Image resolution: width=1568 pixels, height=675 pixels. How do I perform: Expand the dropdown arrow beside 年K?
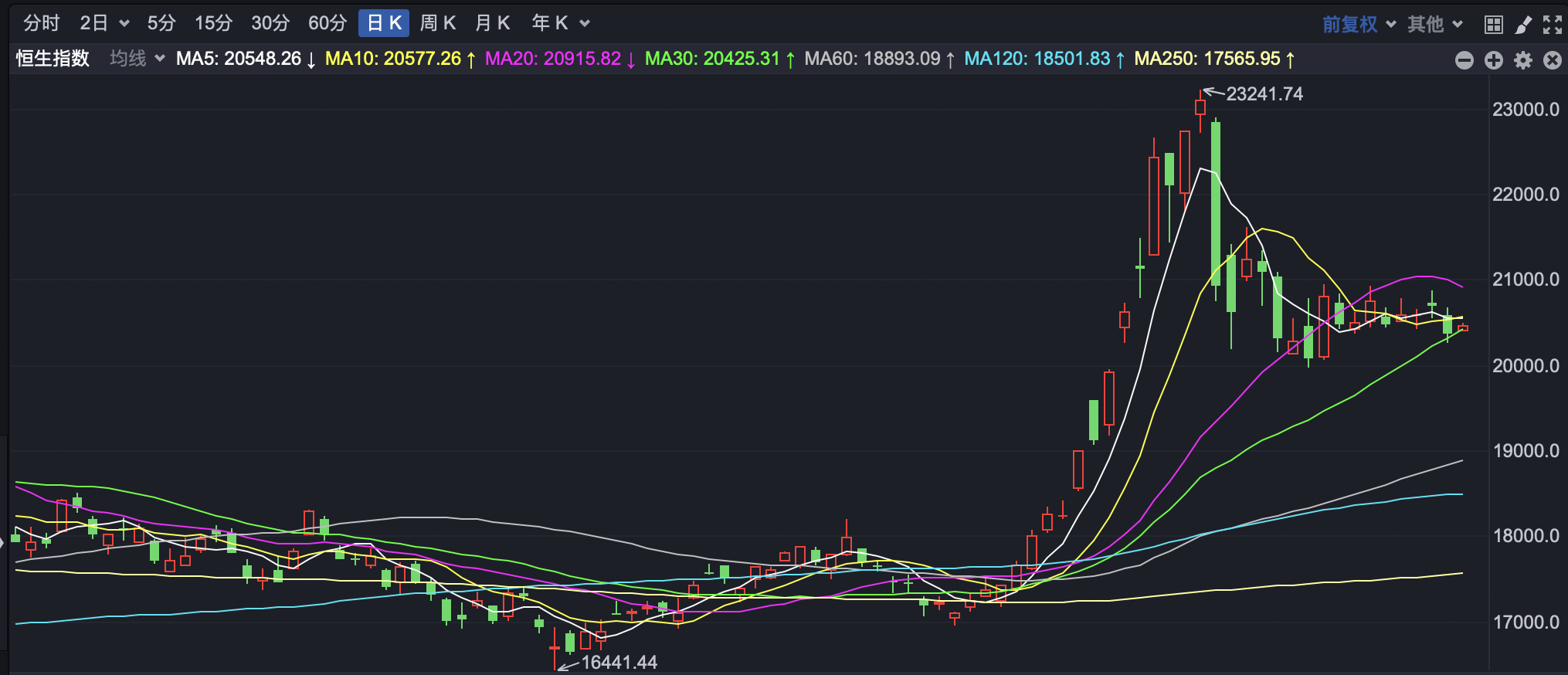coord(585,24)
